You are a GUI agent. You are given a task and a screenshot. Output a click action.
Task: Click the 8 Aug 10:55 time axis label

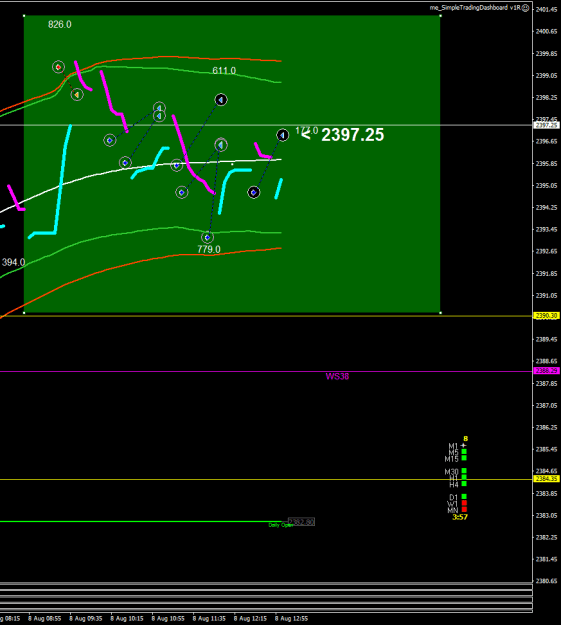point(168,619)
